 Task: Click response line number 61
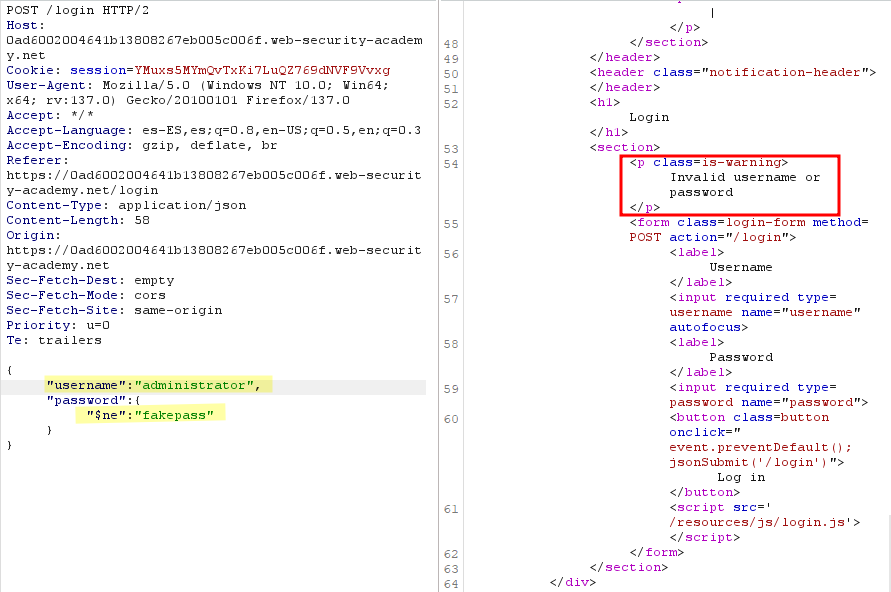pos(451,509)
